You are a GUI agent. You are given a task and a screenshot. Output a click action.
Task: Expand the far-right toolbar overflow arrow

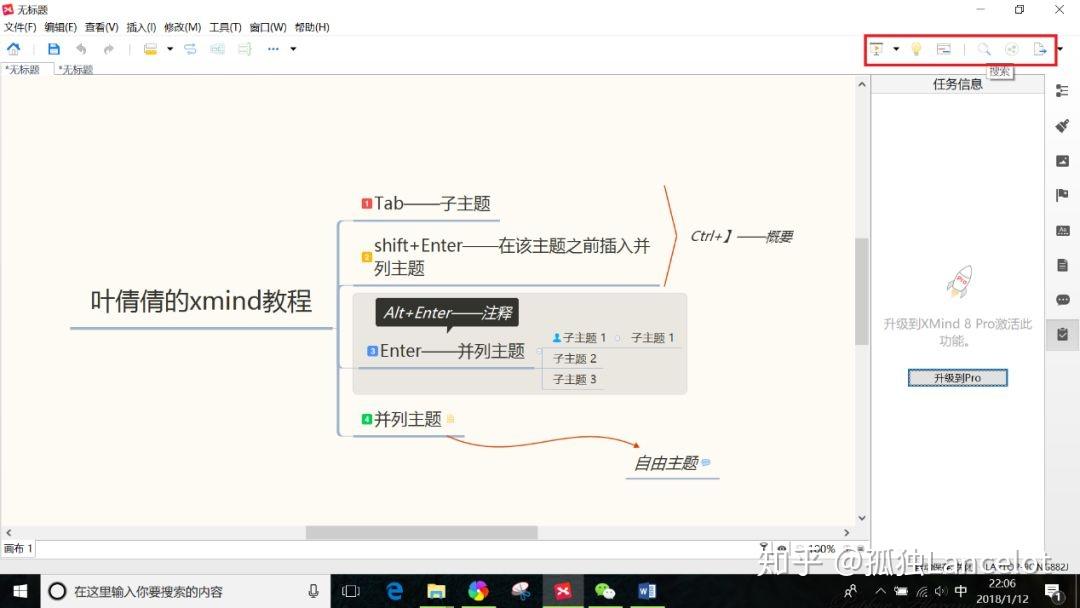pyautogui.click(x=1060, y=49)
